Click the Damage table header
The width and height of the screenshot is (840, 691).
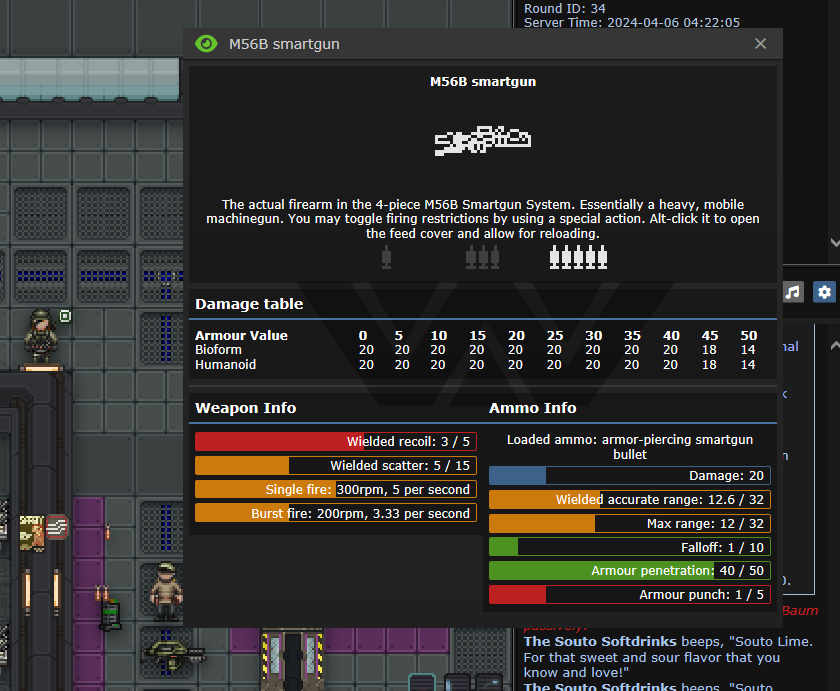tap(249, 304)
